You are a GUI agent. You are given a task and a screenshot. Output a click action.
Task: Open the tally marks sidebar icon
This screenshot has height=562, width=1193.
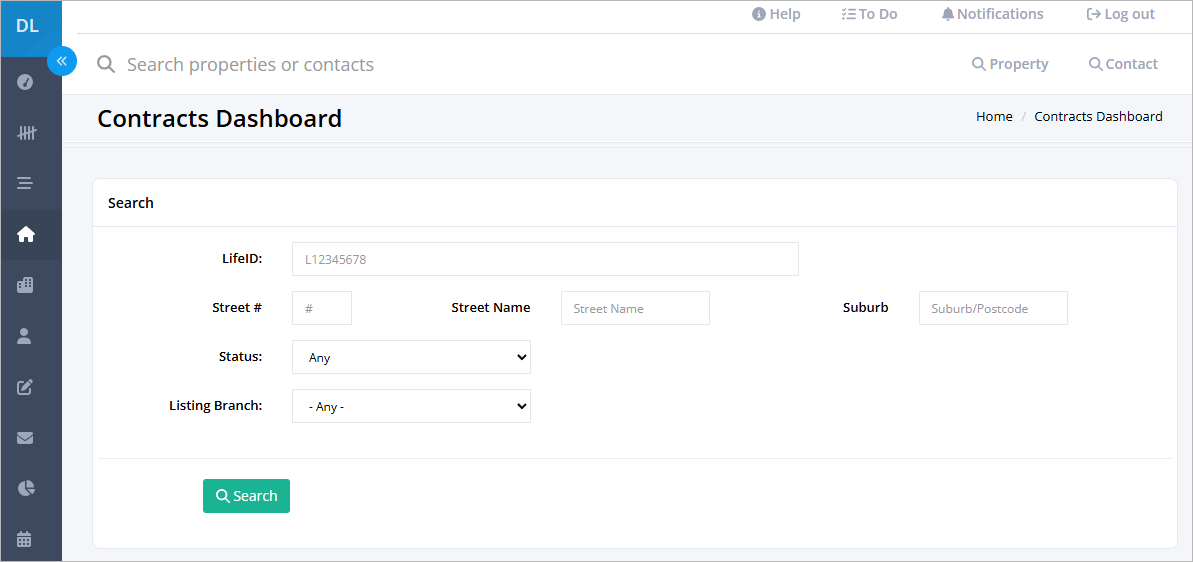point(27,133)
